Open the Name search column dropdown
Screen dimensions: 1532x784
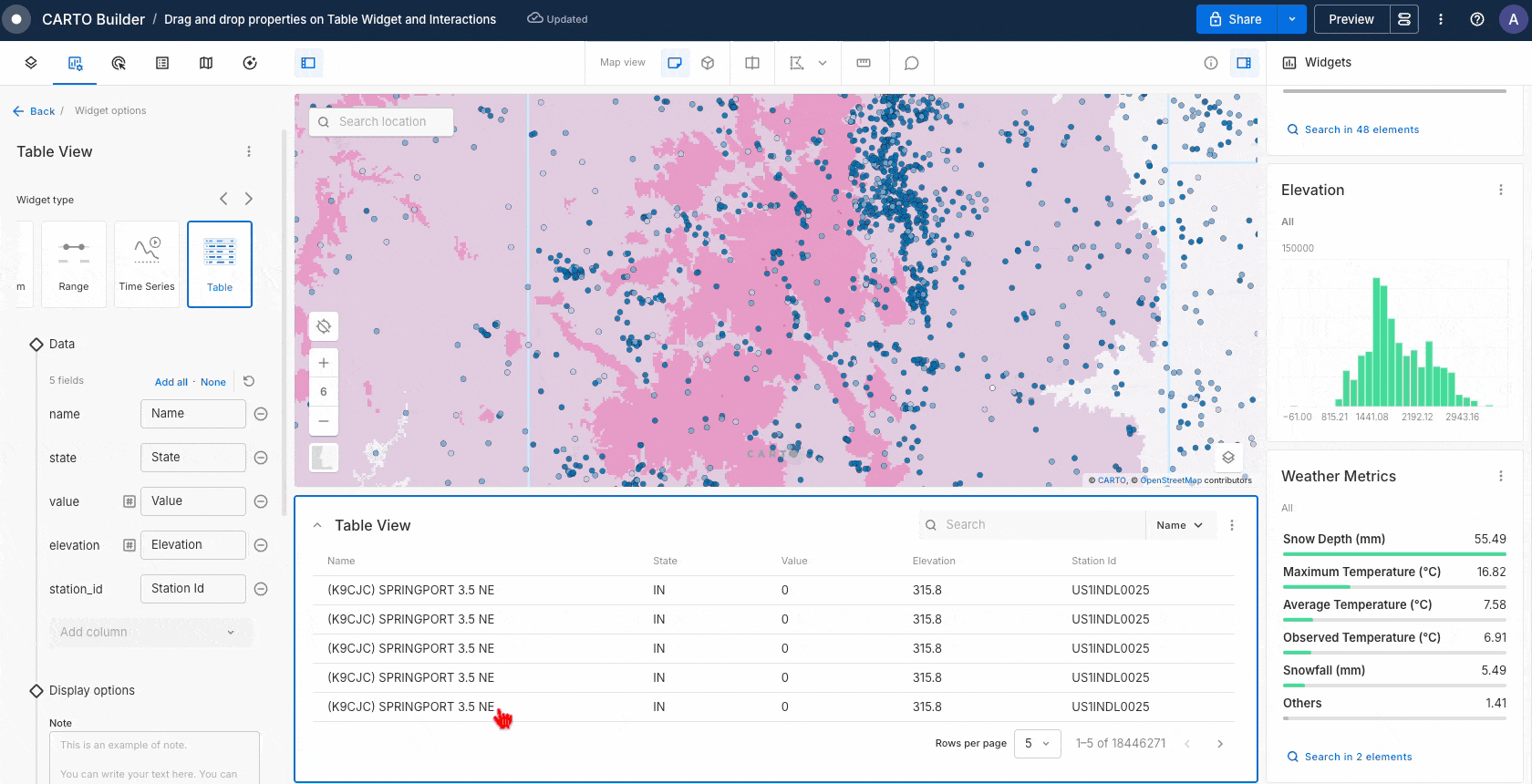(1180, 525)
